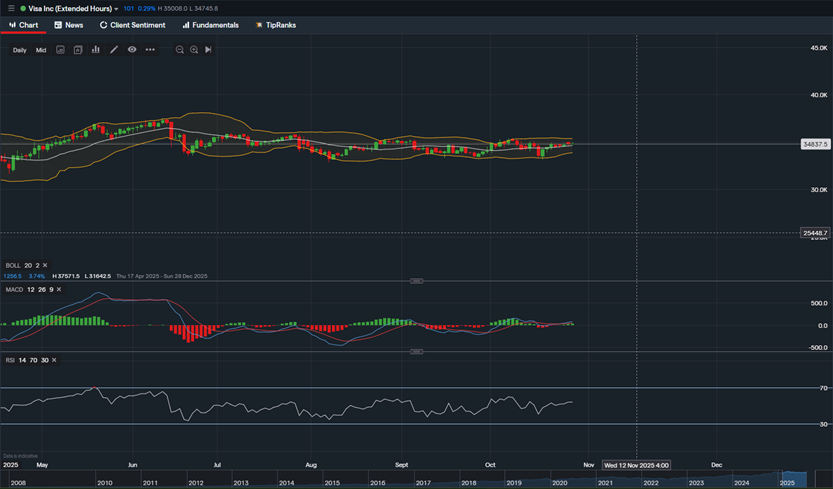Click the chart indicators bar icon
The image size is (833, 489).
[x=96, y=50]
